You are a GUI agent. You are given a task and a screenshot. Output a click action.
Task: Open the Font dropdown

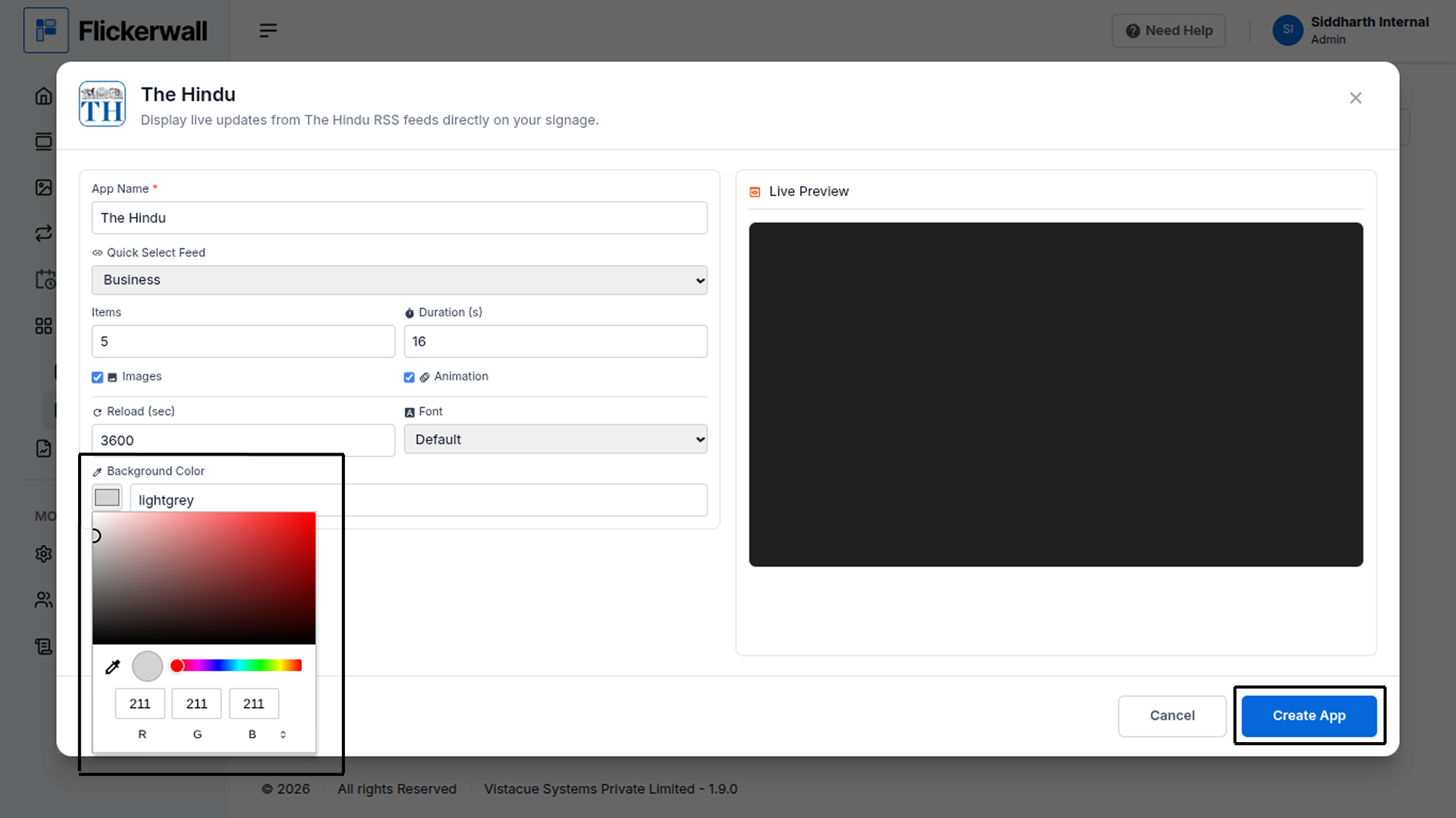(556, 440)
